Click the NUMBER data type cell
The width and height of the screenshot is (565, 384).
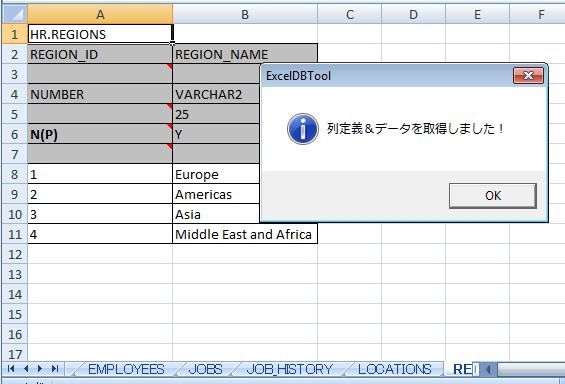click(100, 94)
